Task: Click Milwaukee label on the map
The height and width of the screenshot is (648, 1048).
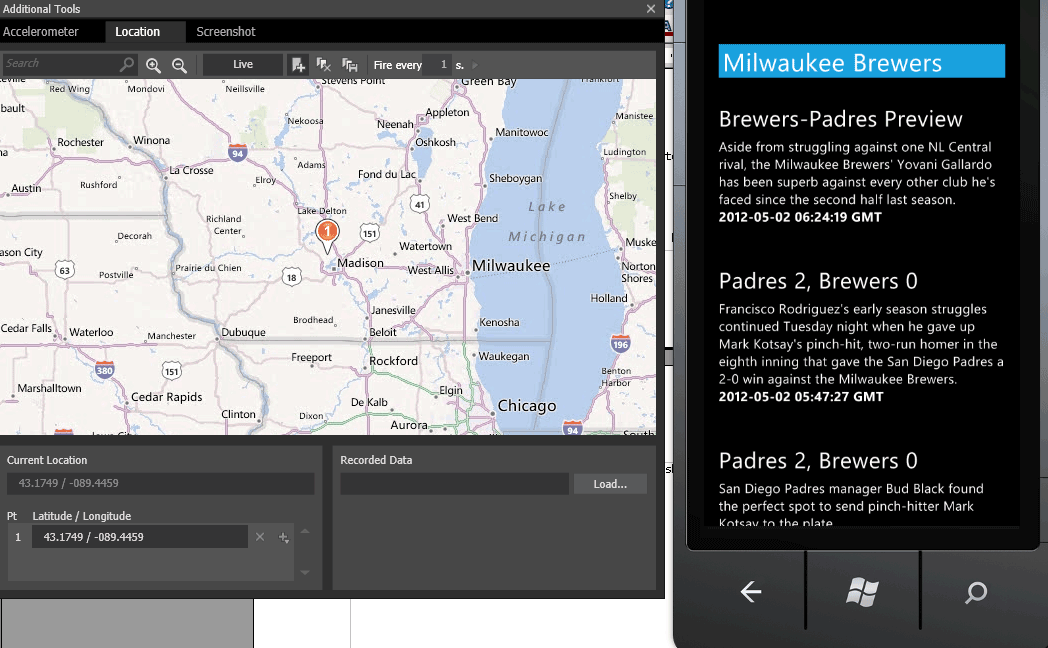Action: [x=511, y=266]
